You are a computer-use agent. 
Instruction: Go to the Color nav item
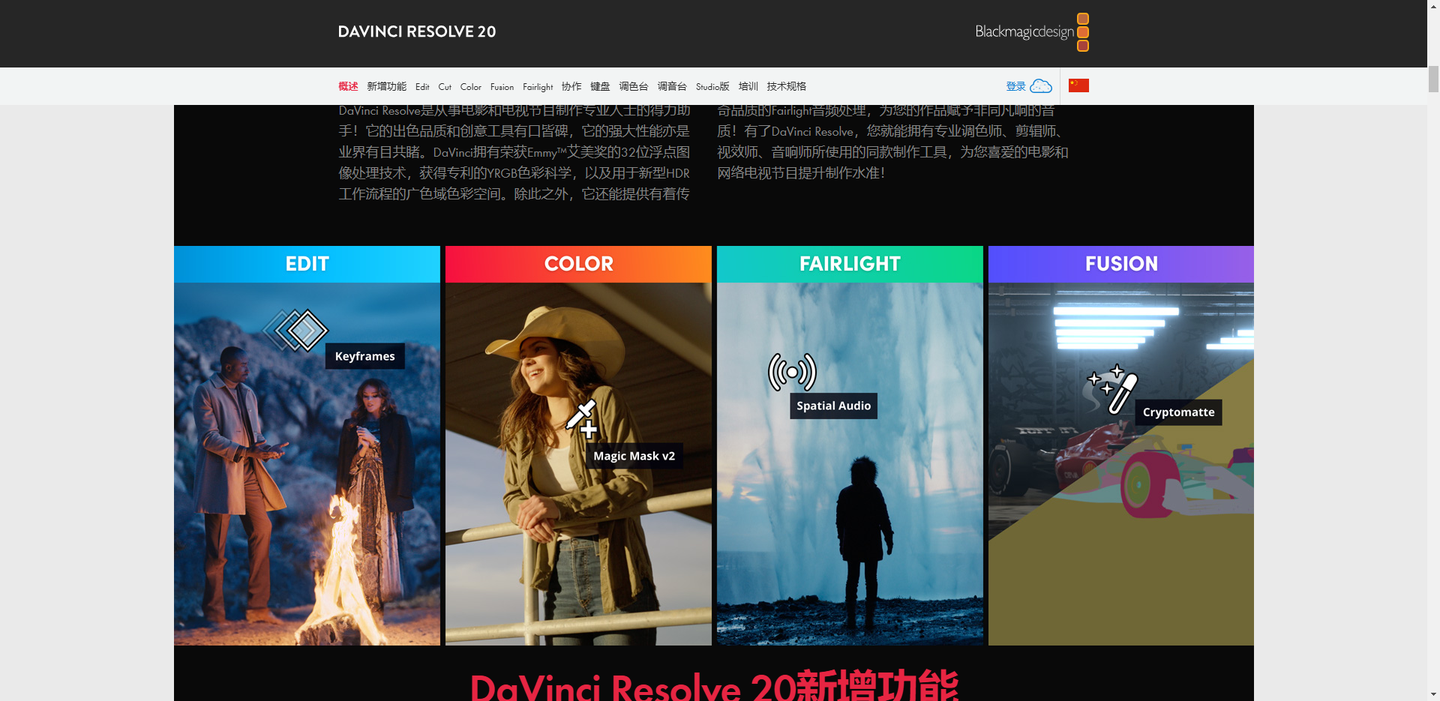pyautogui.click(x=471, y=87)
